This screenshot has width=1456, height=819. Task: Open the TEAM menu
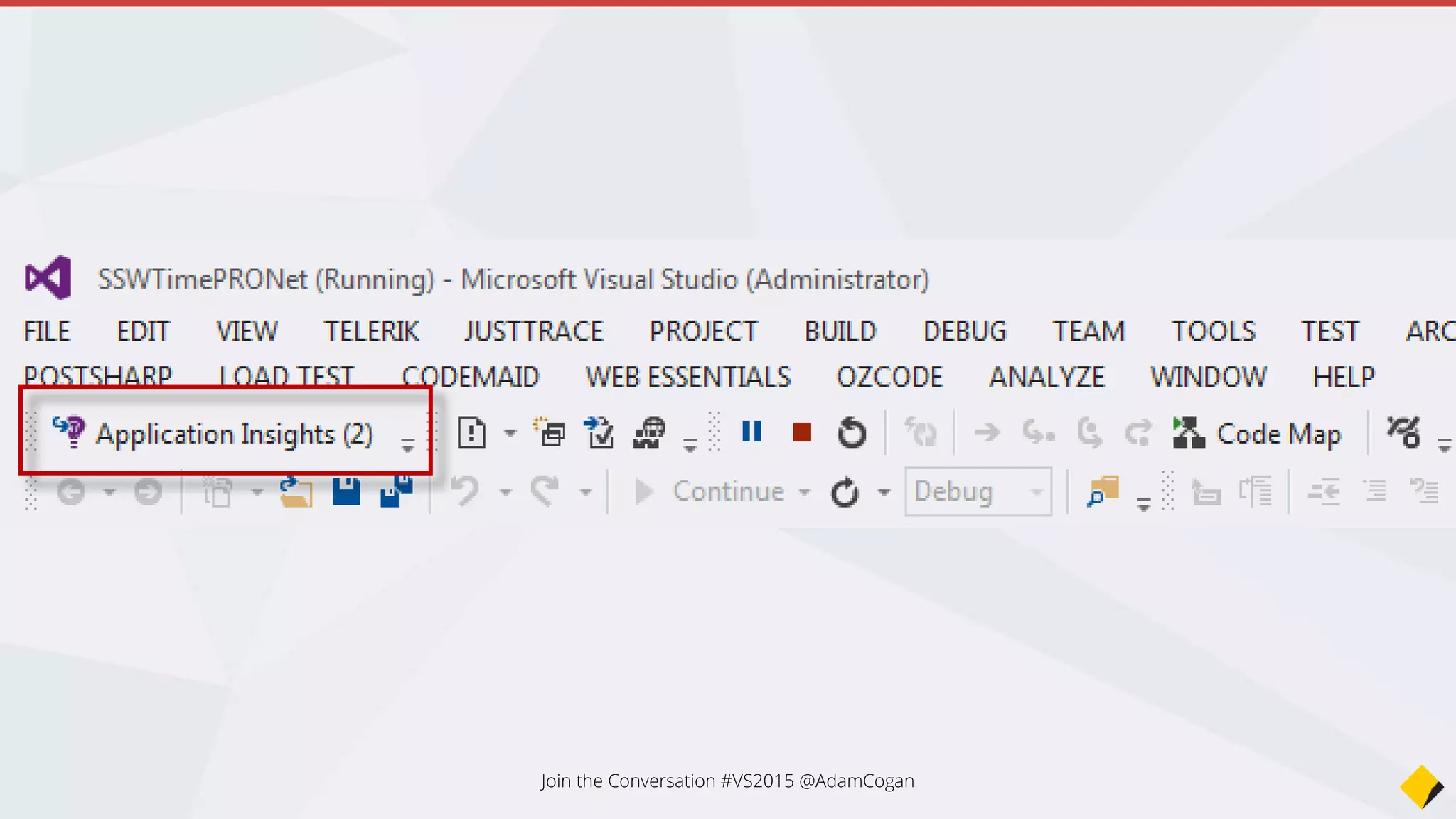[x=1088, y=331]
